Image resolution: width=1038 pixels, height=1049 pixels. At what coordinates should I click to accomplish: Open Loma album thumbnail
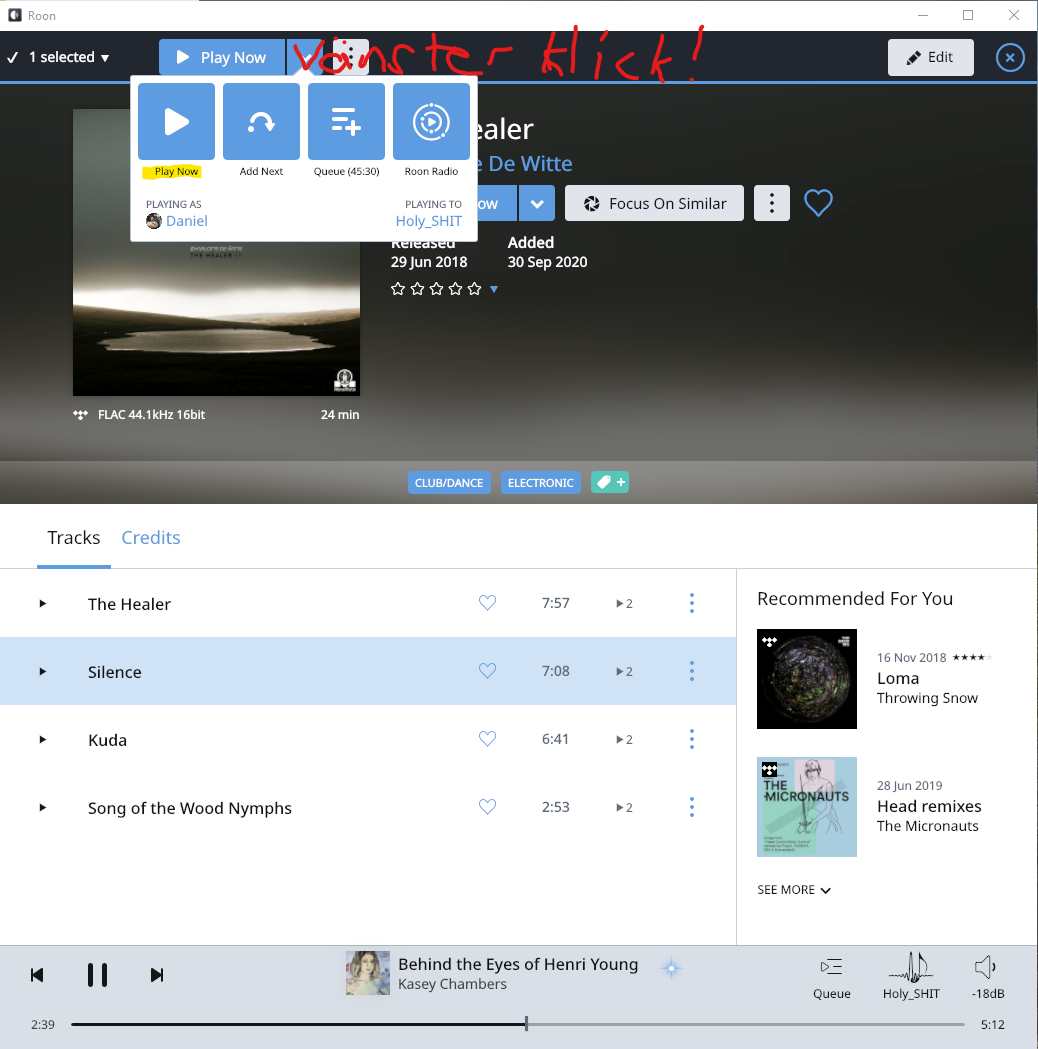pyautogui.click(x=807, y=678)
